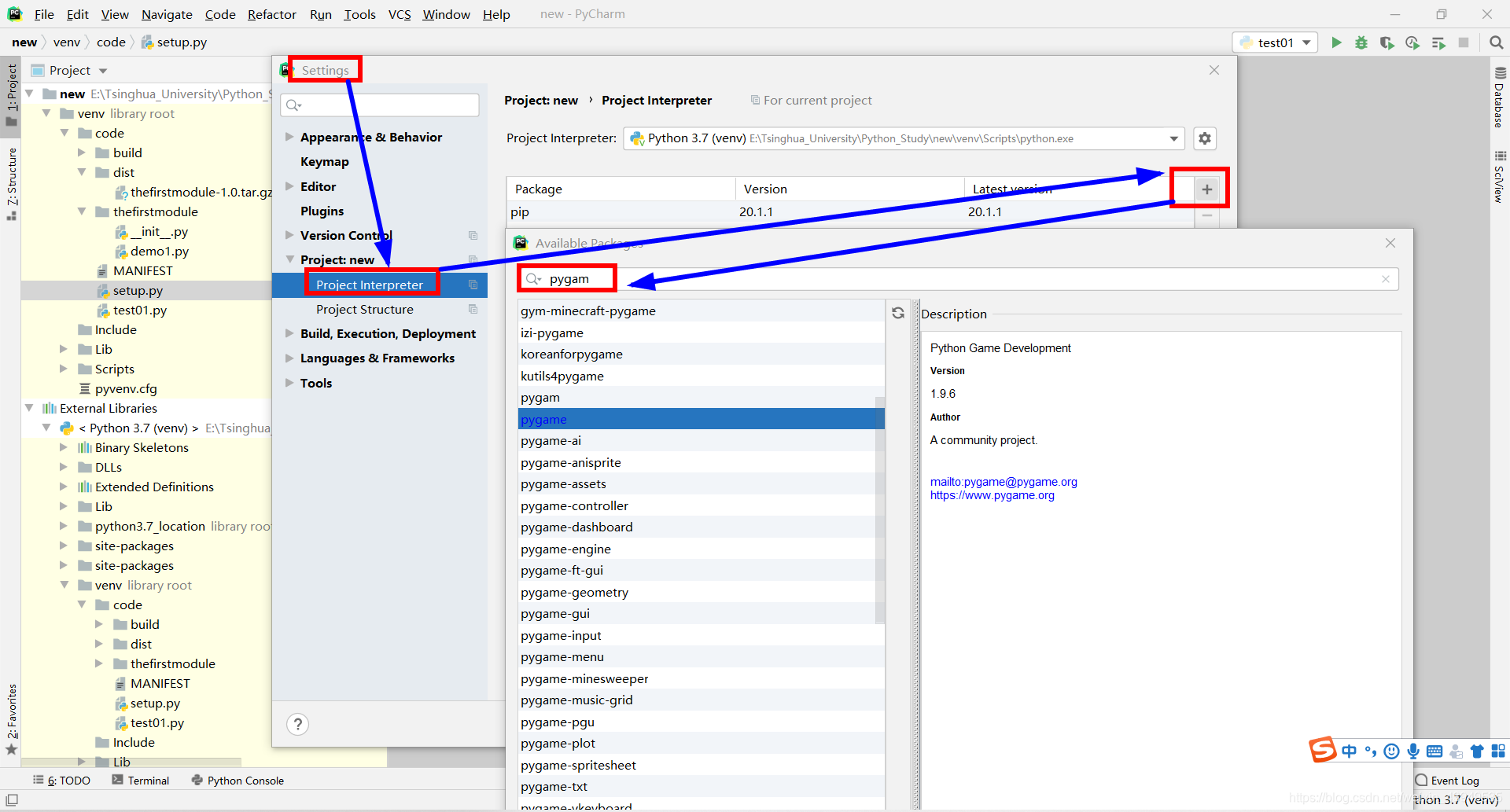This screenshot has width=1510, height=812.
Task: Open the Sogou soft keyboard icon
Action: (x=1434, y=751)
